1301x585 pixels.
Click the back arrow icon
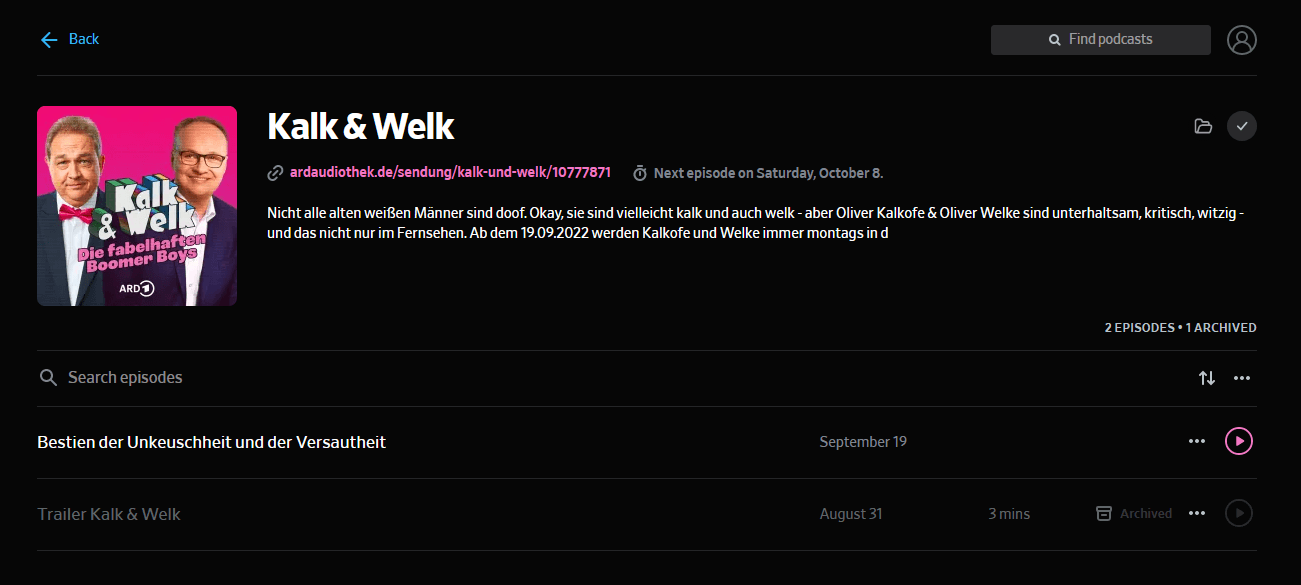(x=49, y=39)
